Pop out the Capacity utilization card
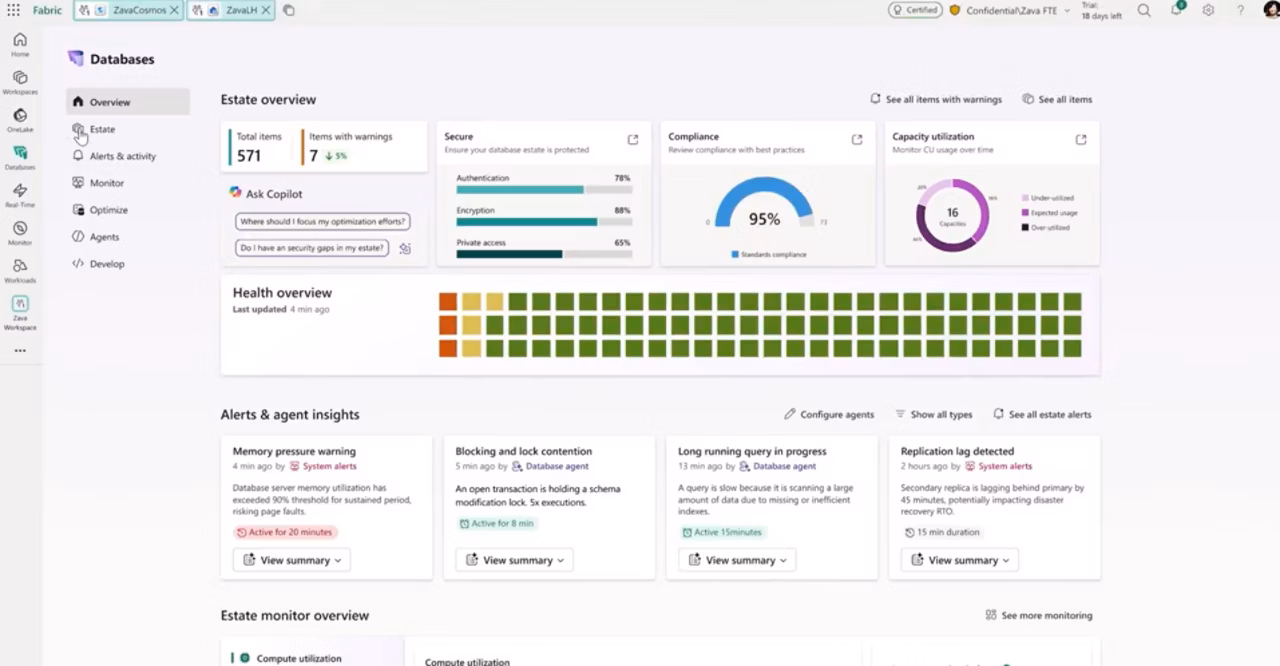 1080,140
